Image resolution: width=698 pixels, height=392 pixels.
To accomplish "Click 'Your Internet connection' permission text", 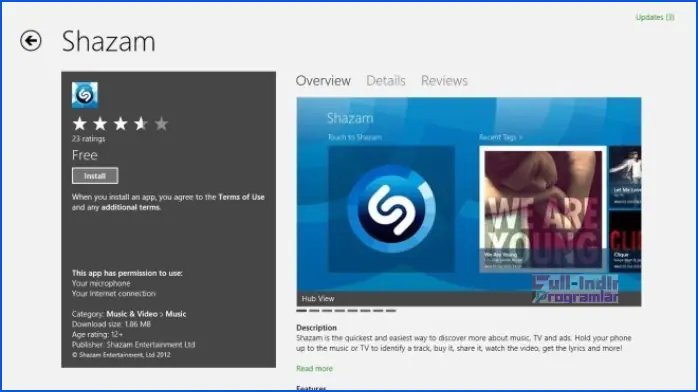I will 114,294.
